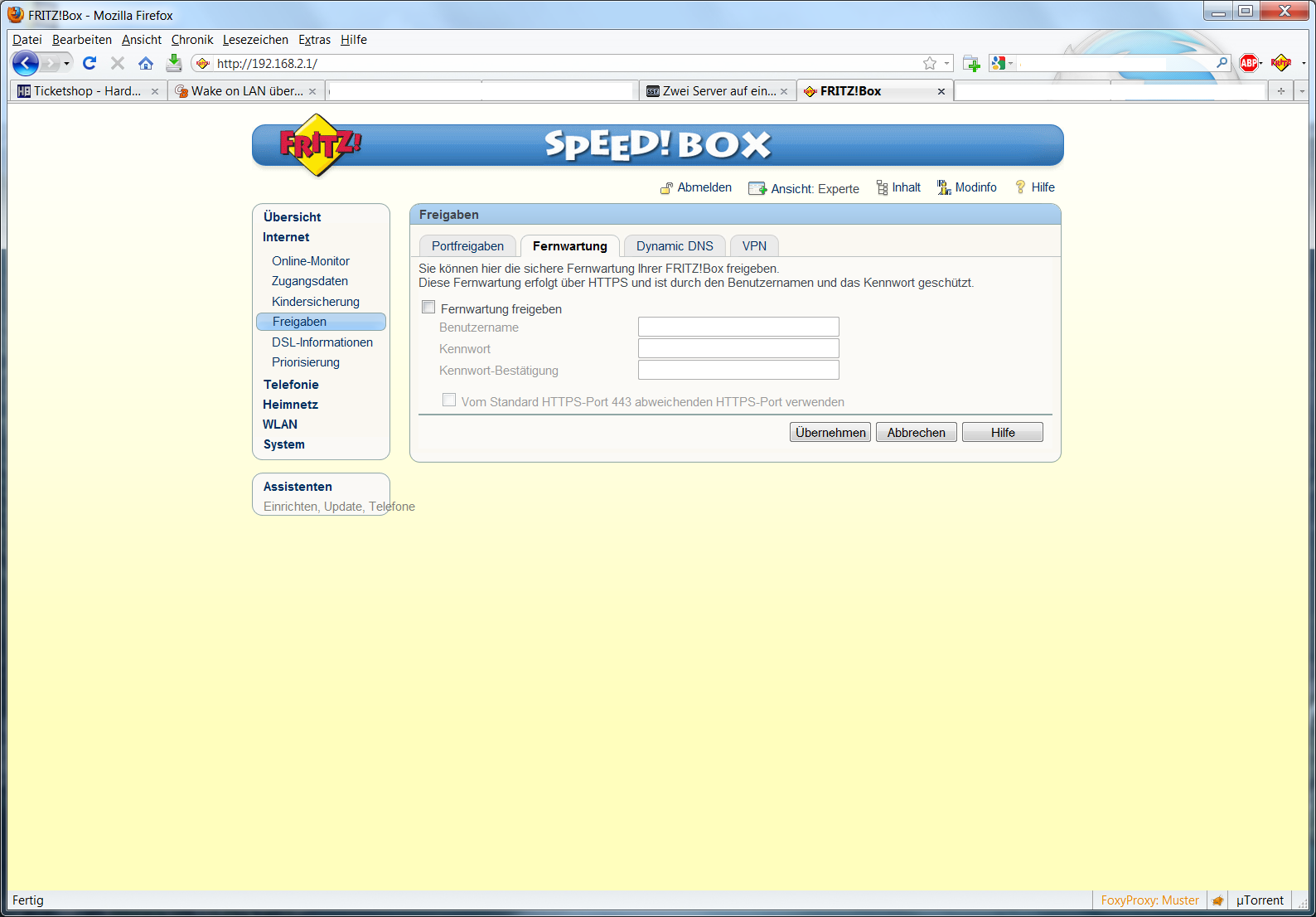
Task: Open the Lesezeichen menu
Action: (x=255, y=40)
